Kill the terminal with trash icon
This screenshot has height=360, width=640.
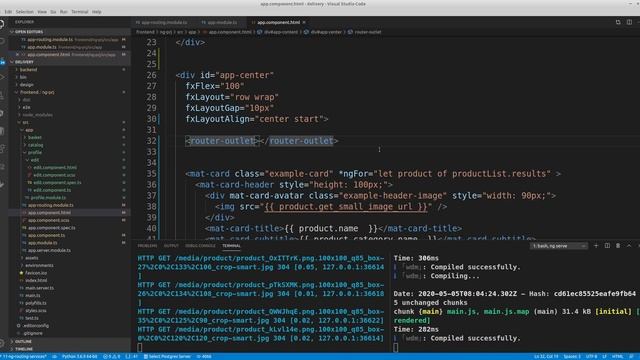pyautogui.click(x=618, y=246)
